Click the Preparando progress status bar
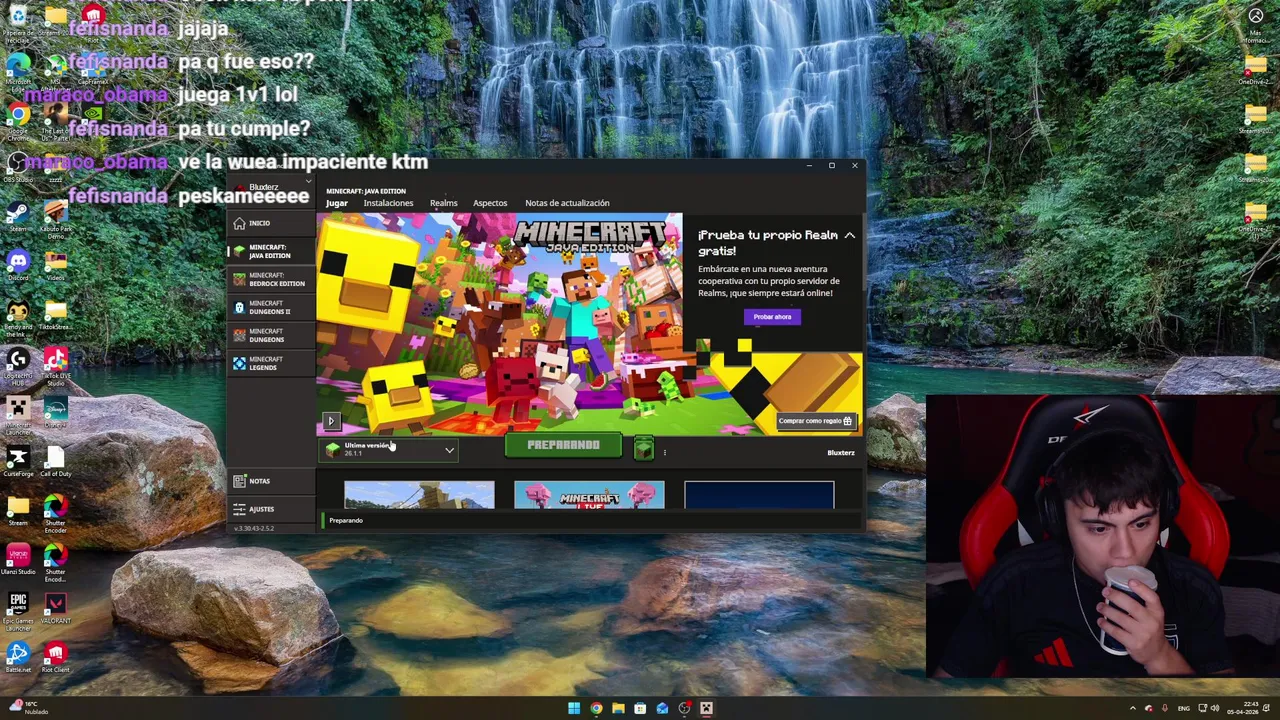The width and height of the screenshot is (1280, 720). click(x=590, y=521)
